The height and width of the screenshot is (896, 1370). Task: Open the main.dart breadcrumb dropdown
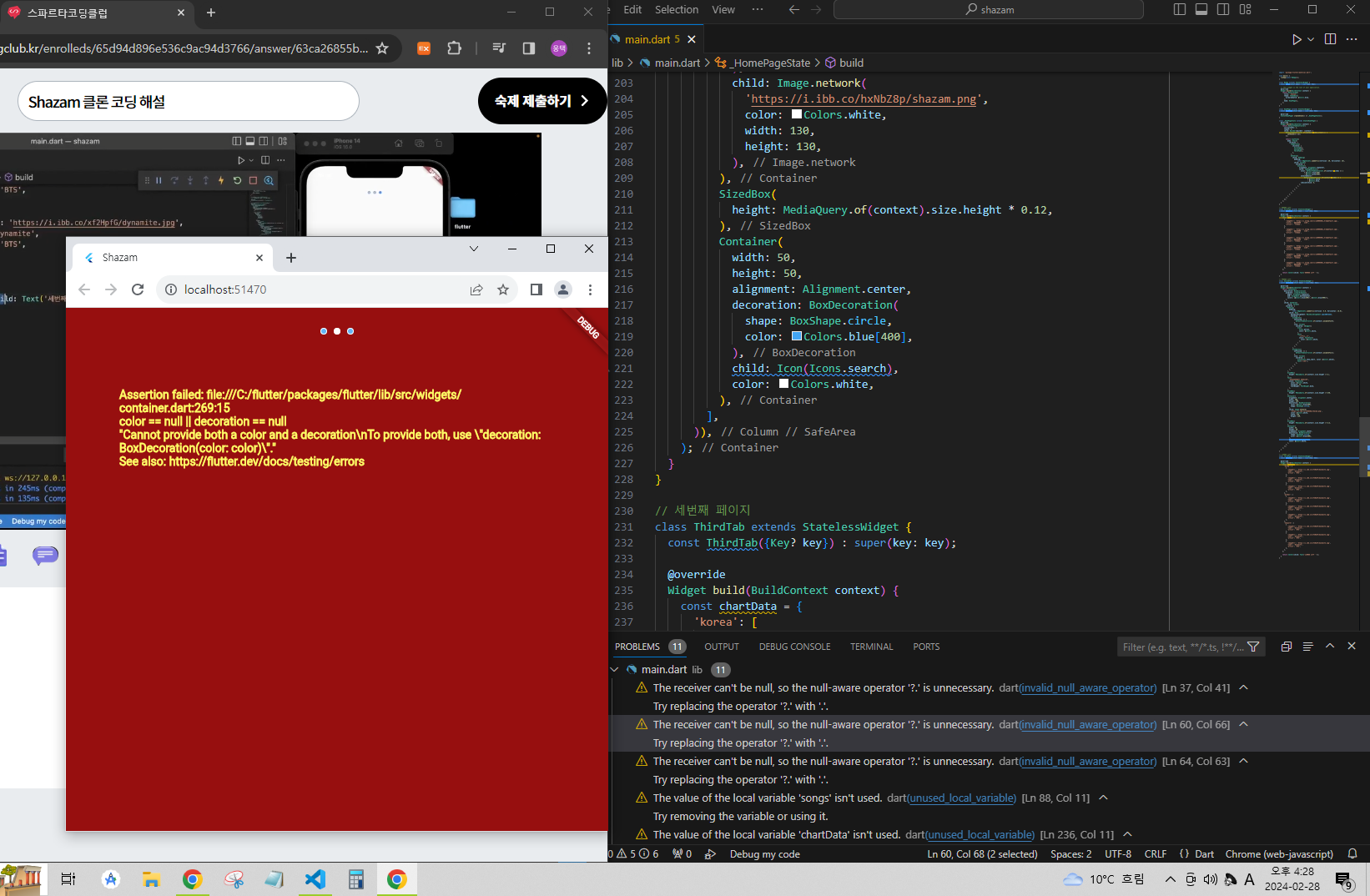tap(670, 63)
